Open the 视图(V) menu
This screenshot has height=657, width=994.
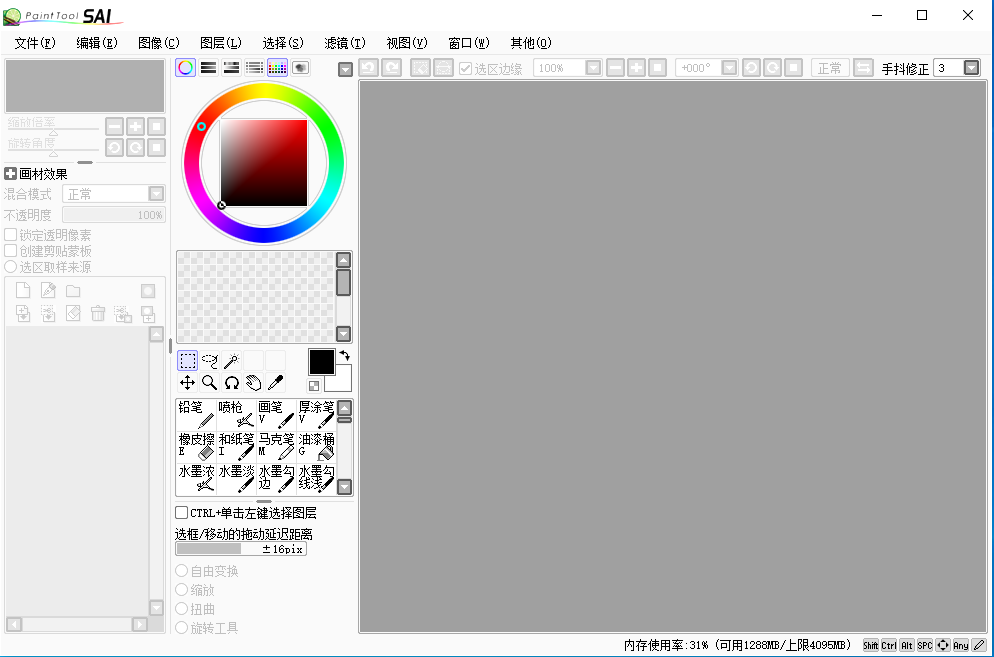(x=407, y=43)
